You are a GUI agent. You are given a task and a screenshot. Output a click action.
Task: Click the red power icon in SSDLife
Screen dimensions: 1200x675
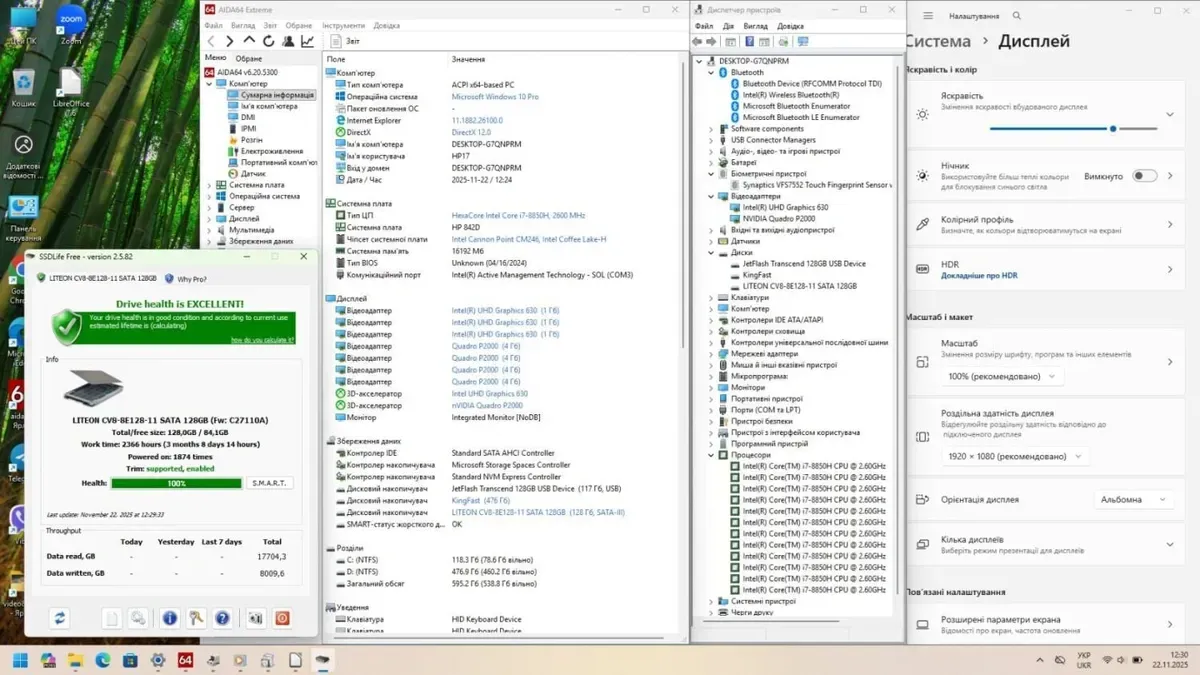pos(282,618)
